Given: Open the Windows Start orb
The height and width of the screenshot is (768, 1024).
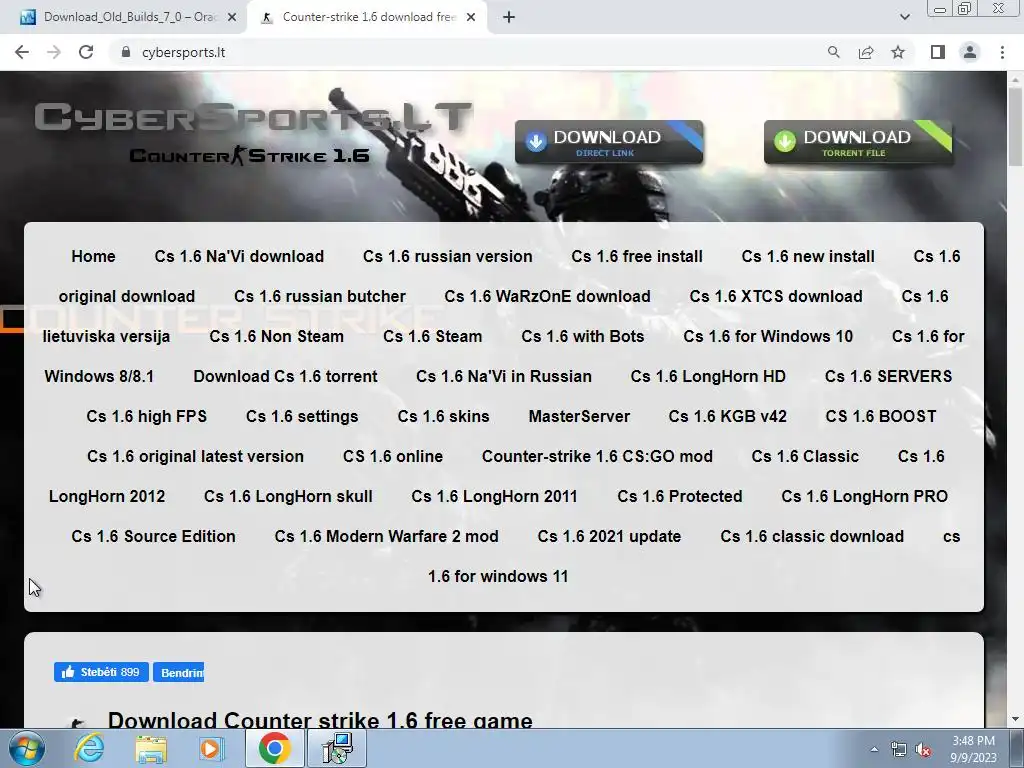Looking at the screenshot, I should [x=26, y=748].
